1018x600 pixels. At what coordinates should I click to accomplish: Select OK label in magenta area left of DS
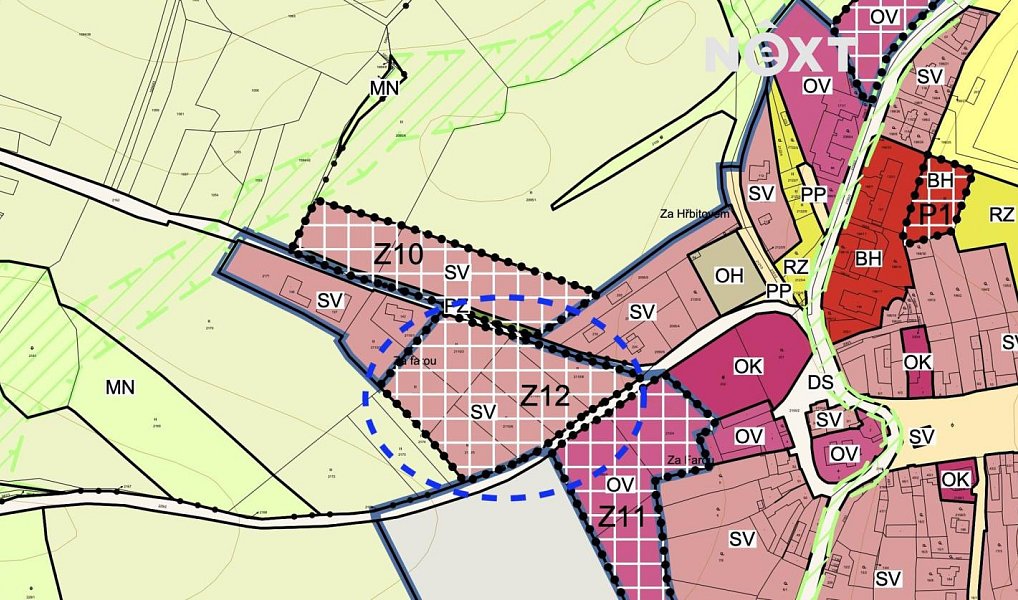(x=749, y=366)
